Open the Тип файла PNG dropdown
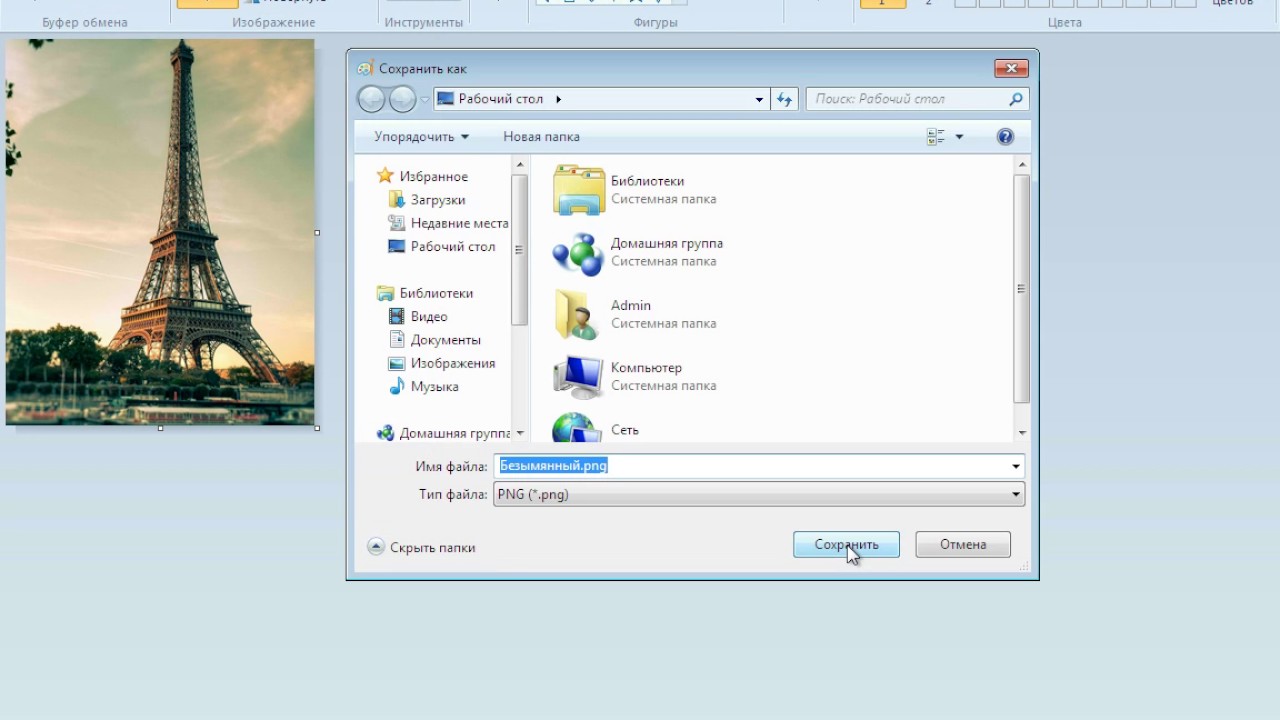The height and width of the screenshot is (720, 1280). pos(759,494)
